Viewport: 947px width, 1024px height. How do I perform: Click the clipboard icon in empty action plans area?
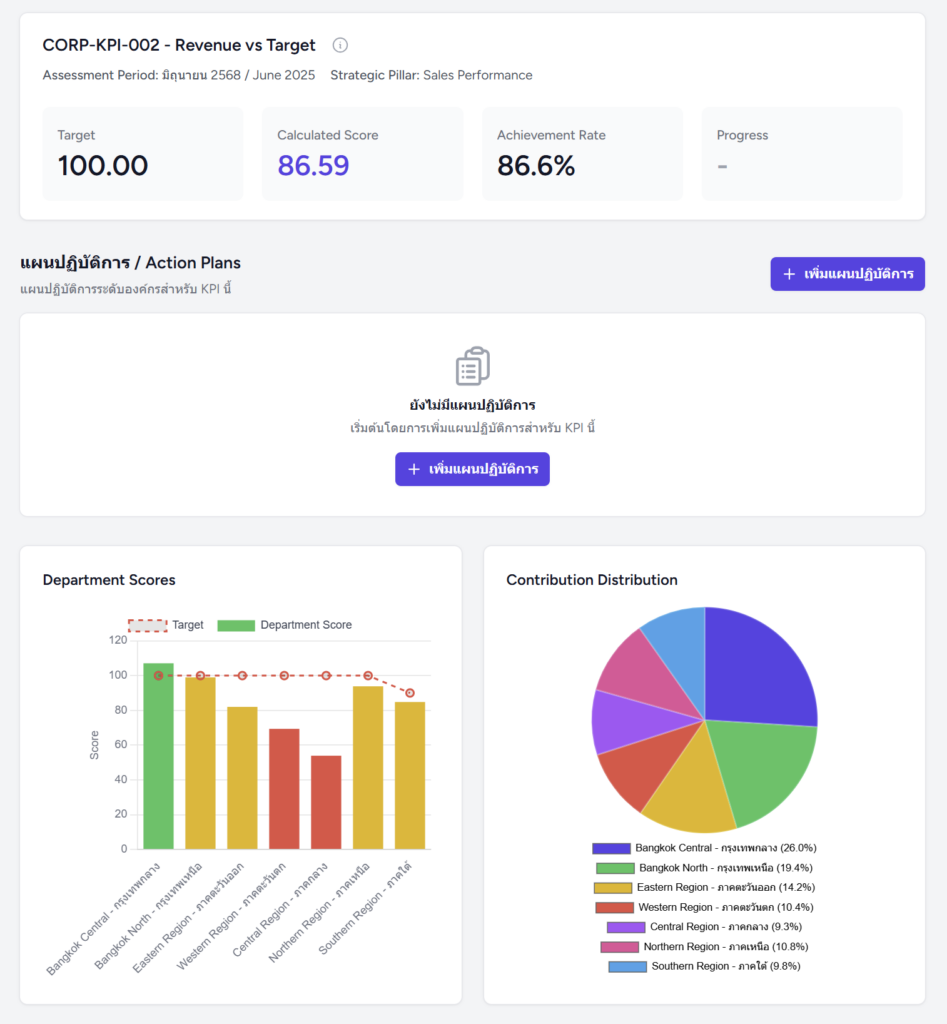click(472, 365)
